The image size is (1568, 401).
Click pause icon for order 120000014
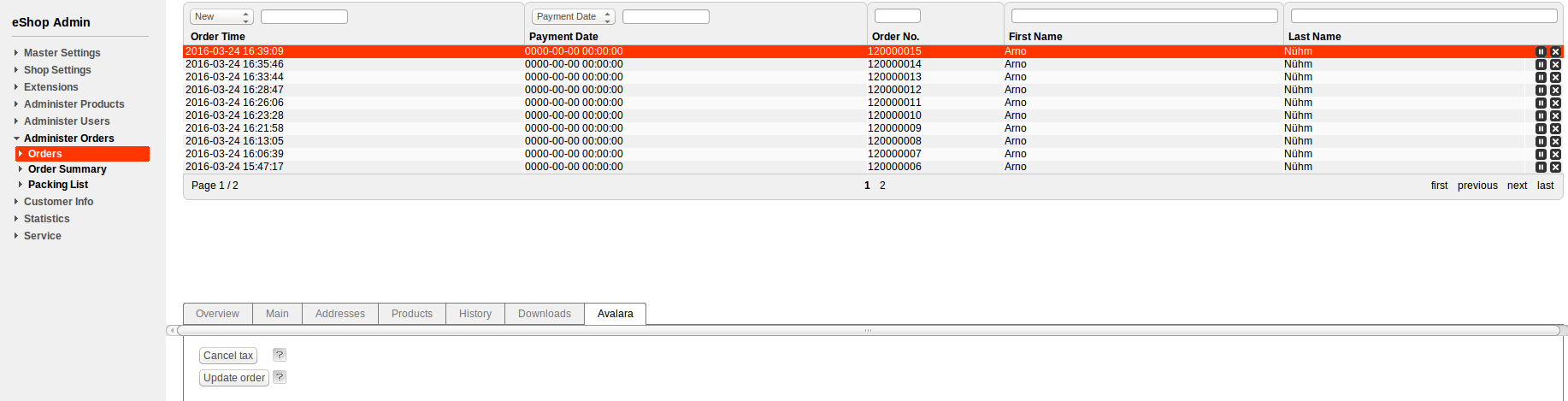[x=1541, y=64]
